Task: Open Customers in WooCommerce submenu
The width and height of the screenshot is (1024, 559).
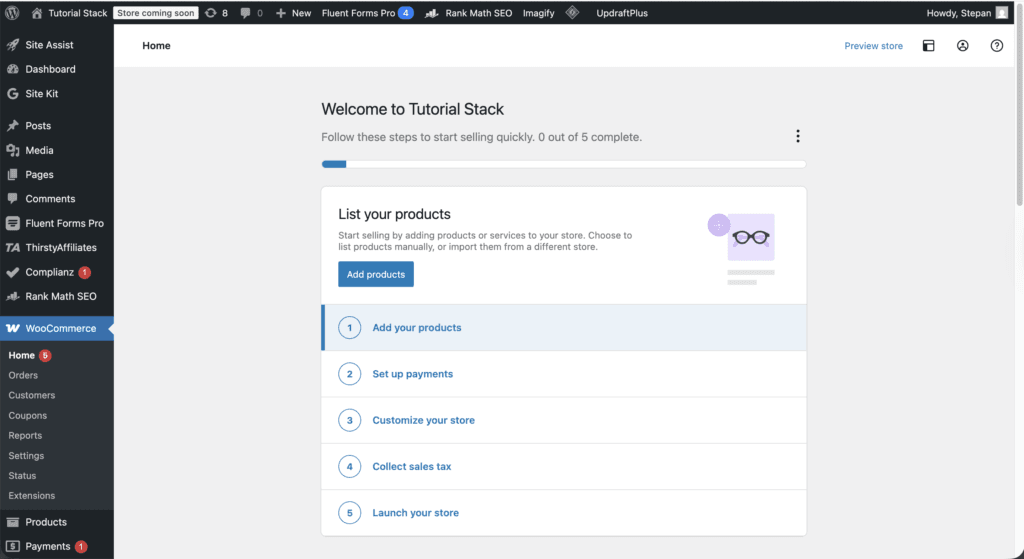Action: click(31, 395)
